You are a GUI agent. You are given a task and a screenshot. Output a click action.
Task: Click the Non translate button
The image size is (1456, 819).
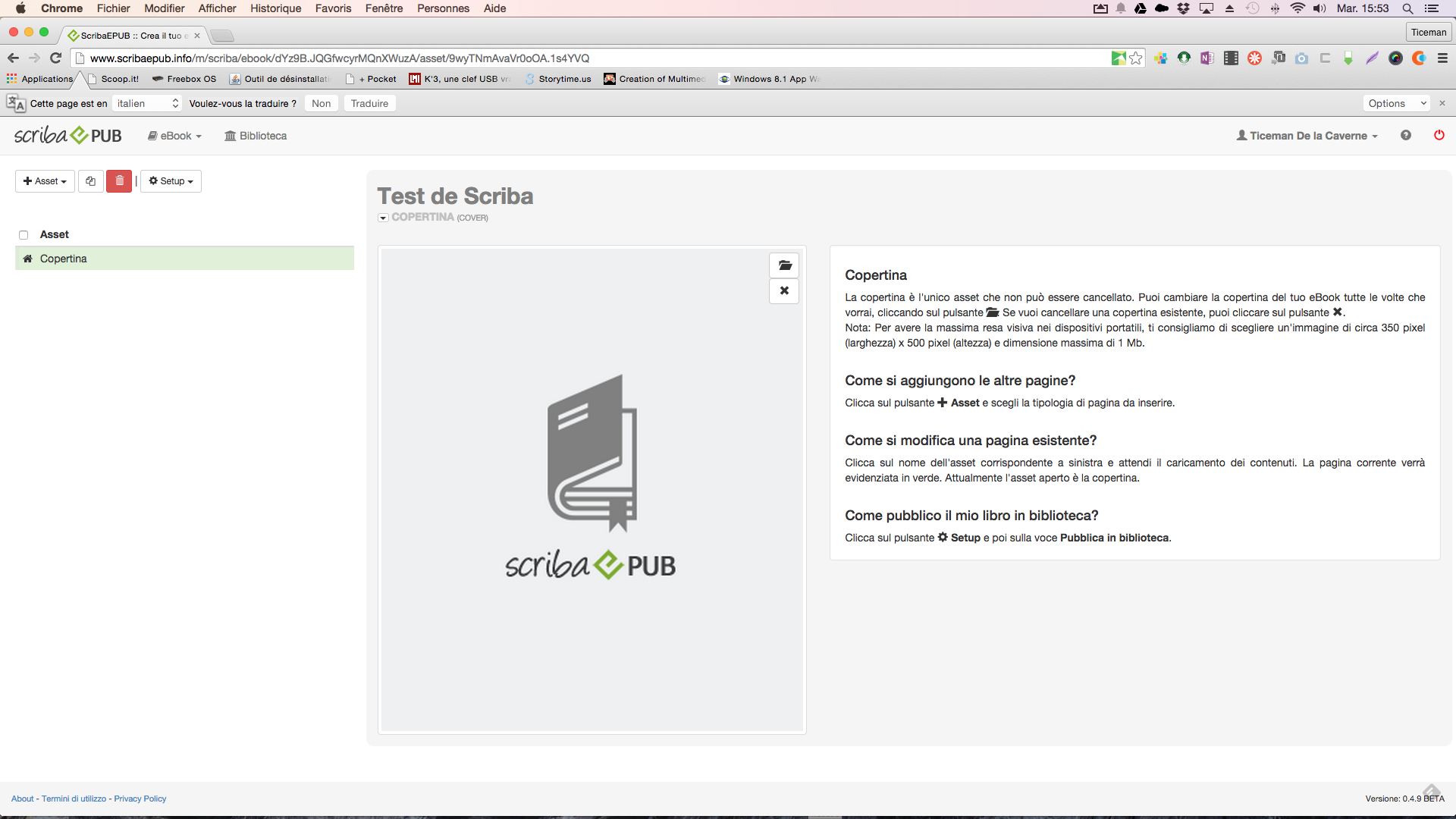pyautogui.click(x=321, y=103)
